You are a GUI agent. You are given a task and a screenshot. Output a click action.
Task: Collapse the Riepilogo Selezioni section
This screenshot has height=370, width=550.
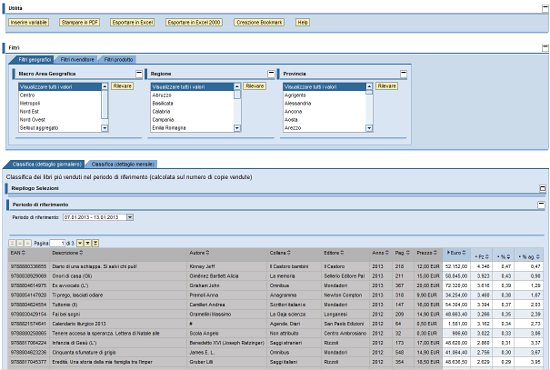(542, 189)
